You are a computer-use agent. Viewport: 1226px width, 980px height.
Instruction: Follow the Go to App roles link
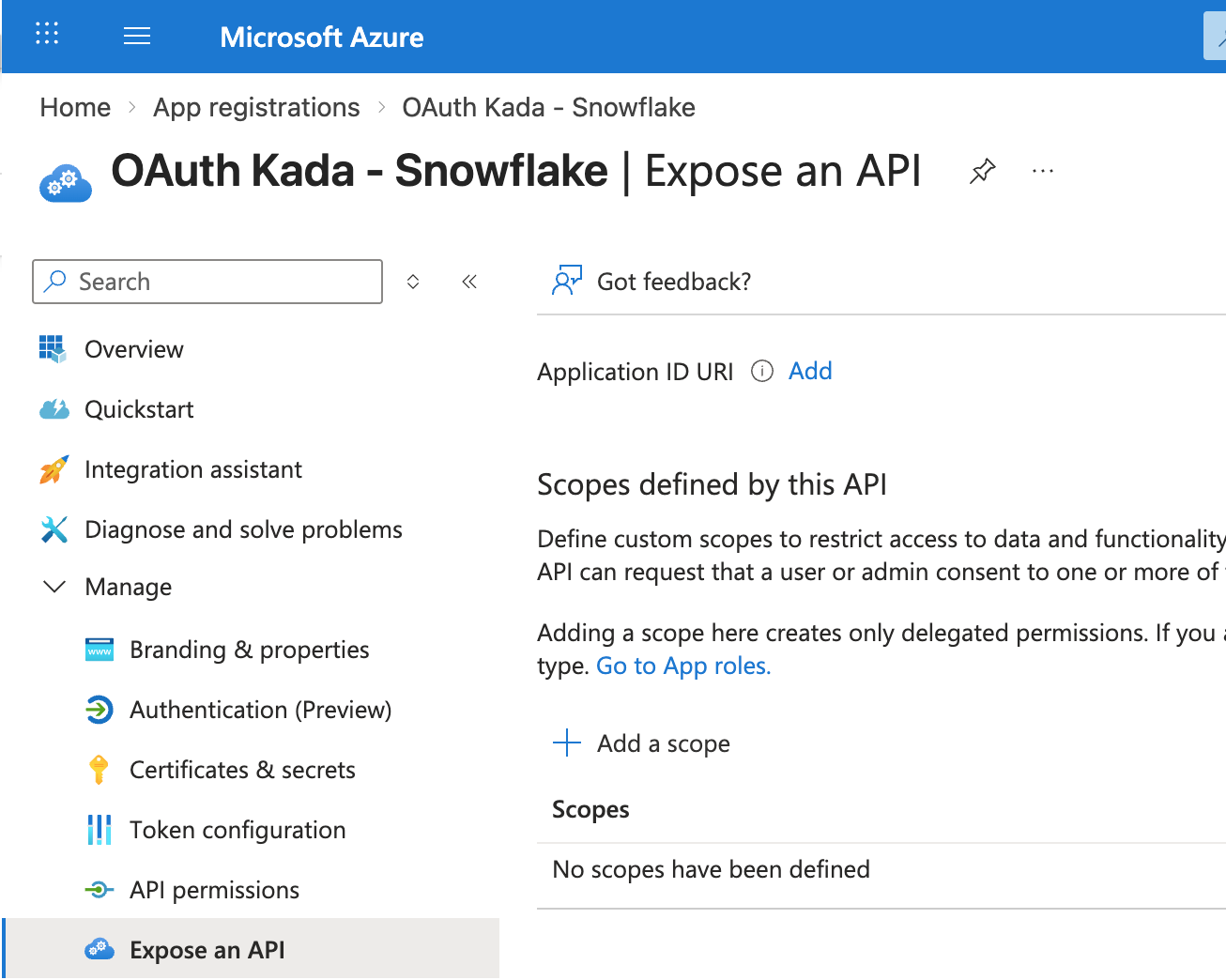tap(683, 666)
